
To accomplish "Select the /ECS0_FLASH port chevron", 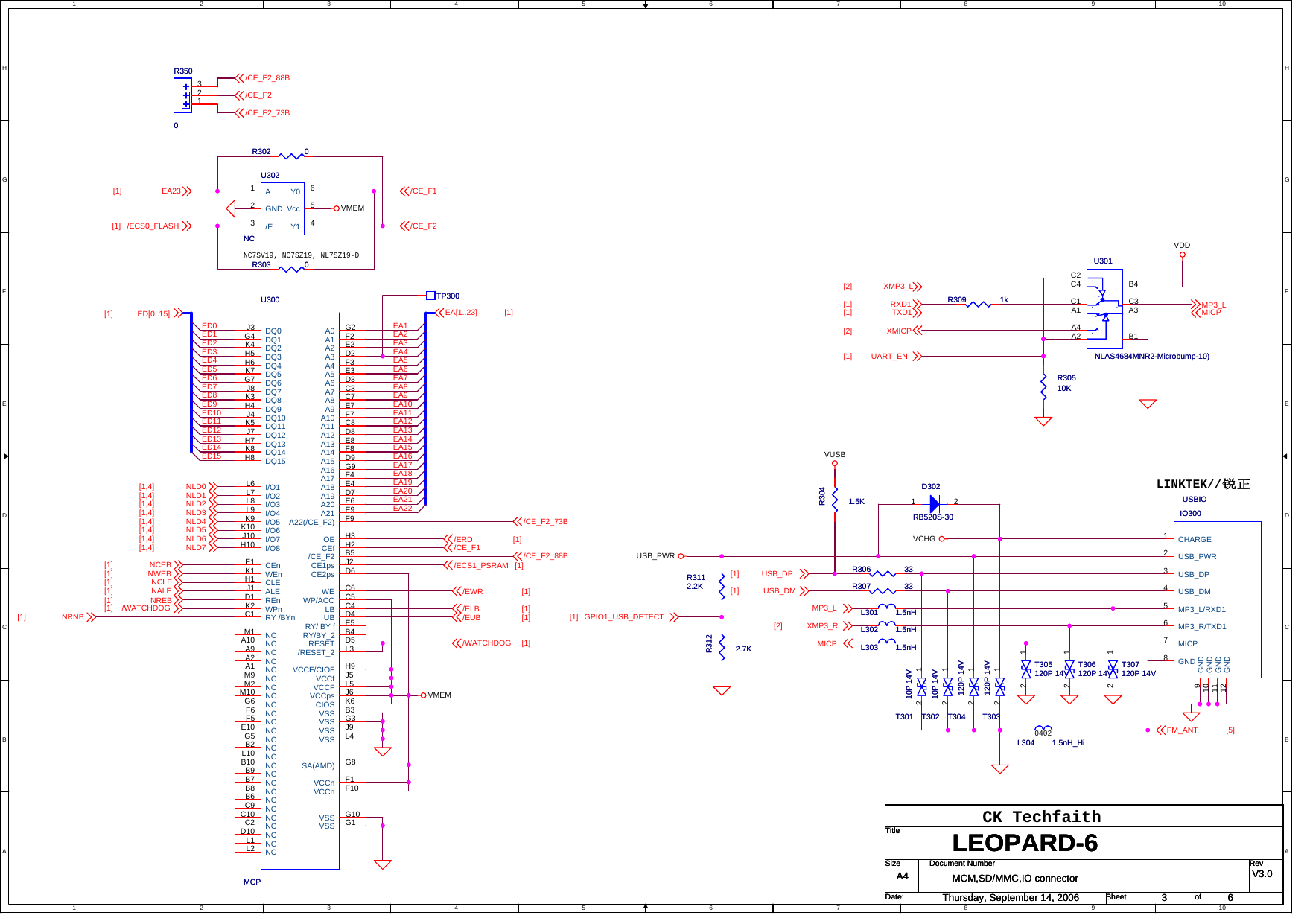I will (188, 226).
